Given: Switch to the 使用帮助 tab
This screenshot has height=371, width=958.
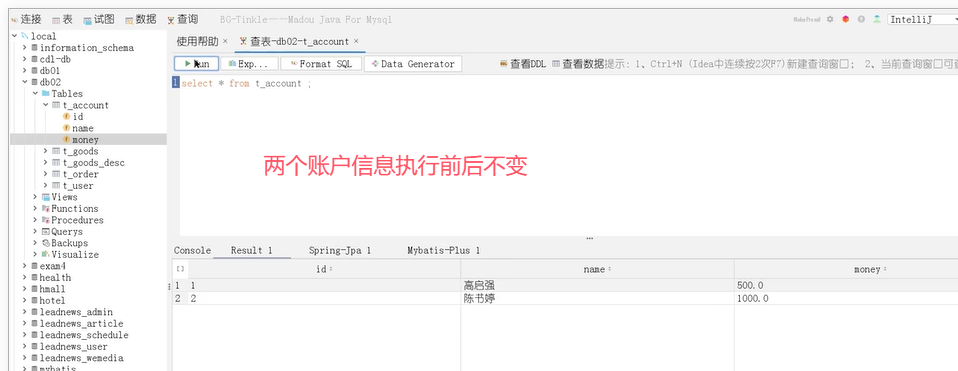Looking at the screenshot, I should 197,42.
